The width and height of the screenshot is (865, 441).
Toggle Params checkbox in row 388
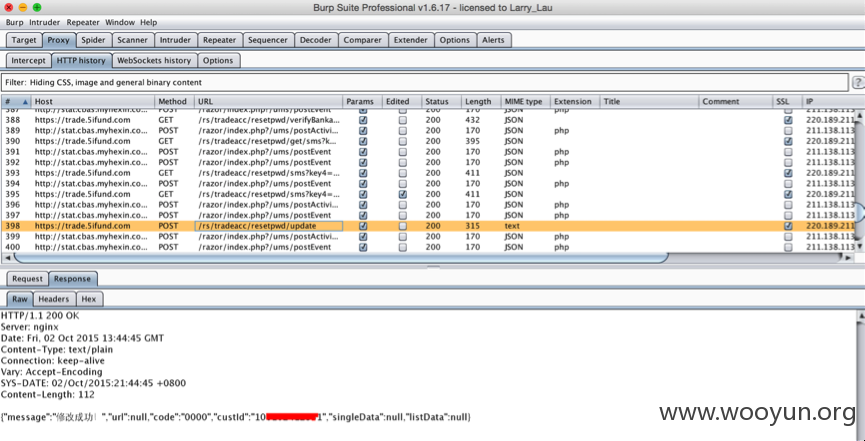click(363, 120)
